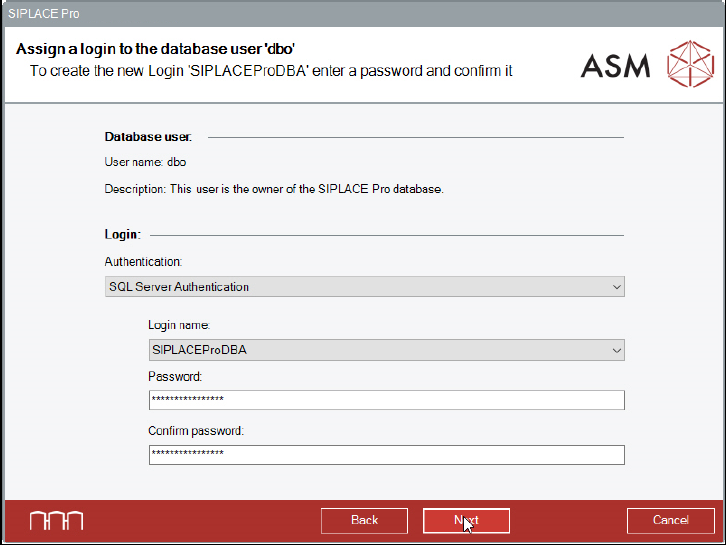Click the Login name dropdown chevron
Image resolution: width=726 pixels, height=545 pixels.
click(616, 350)
